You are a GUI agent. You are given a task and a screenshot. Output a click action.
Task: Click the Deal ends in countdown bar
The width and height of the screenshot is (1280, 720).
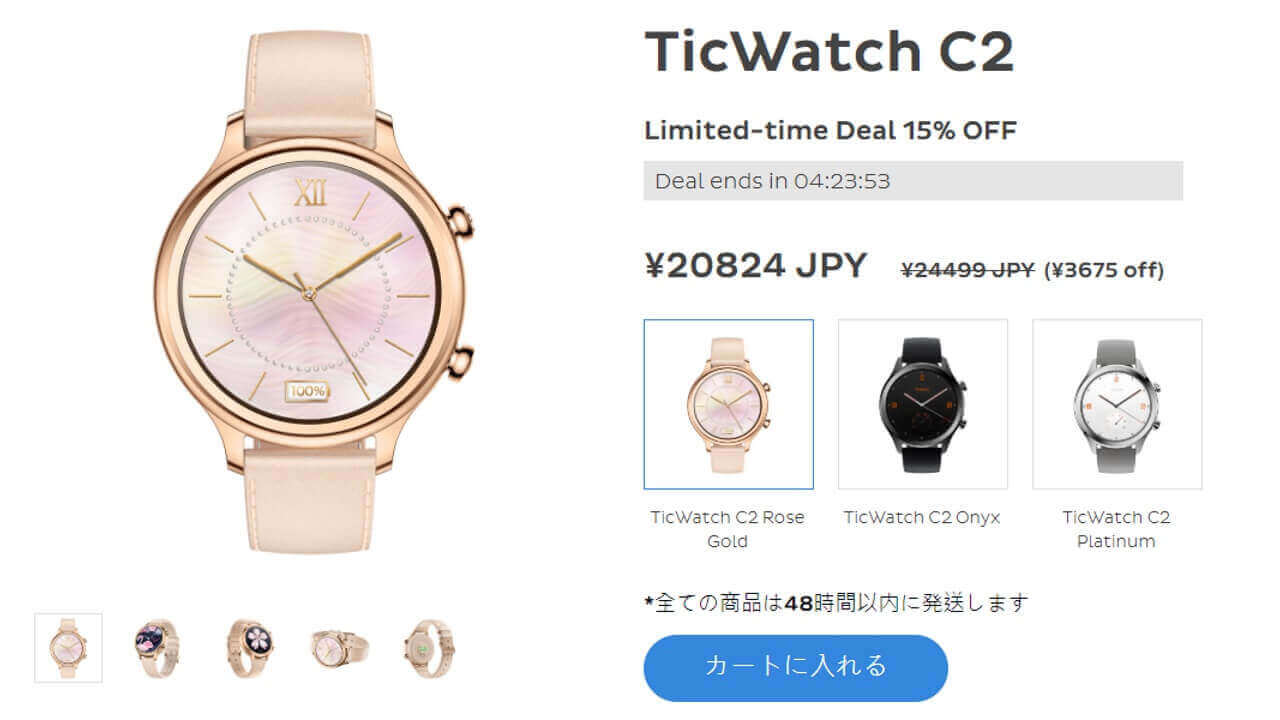tap(913, 181)
